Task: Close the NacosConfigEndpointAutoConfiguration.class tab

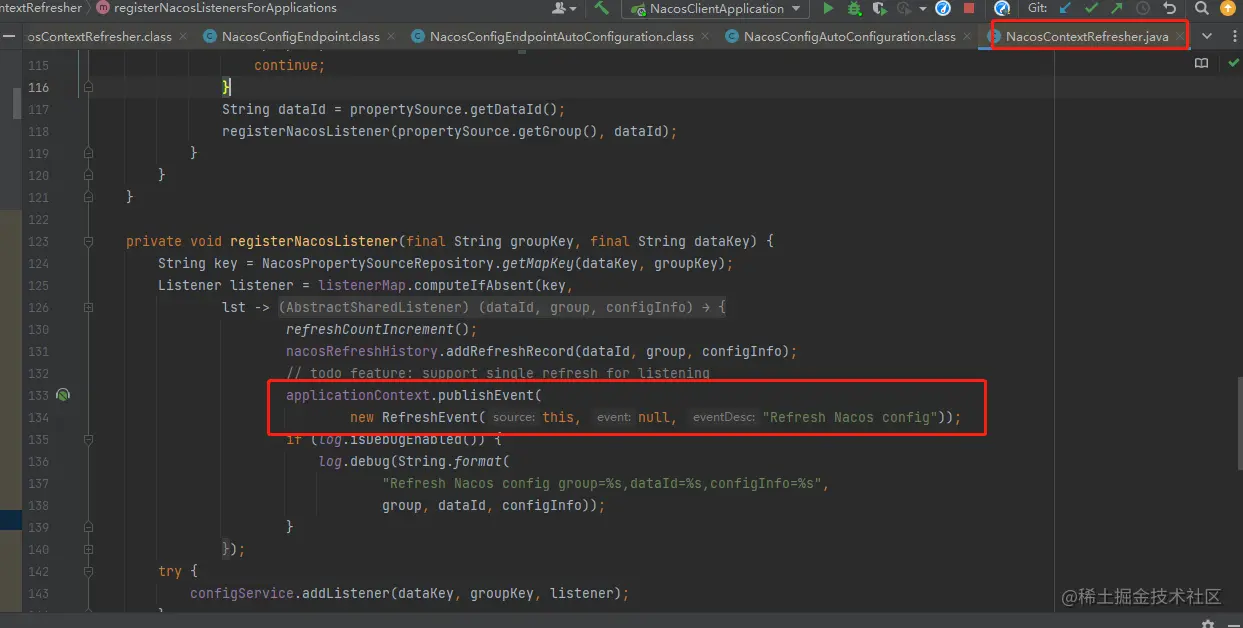Action: click(x=705, y=37)
